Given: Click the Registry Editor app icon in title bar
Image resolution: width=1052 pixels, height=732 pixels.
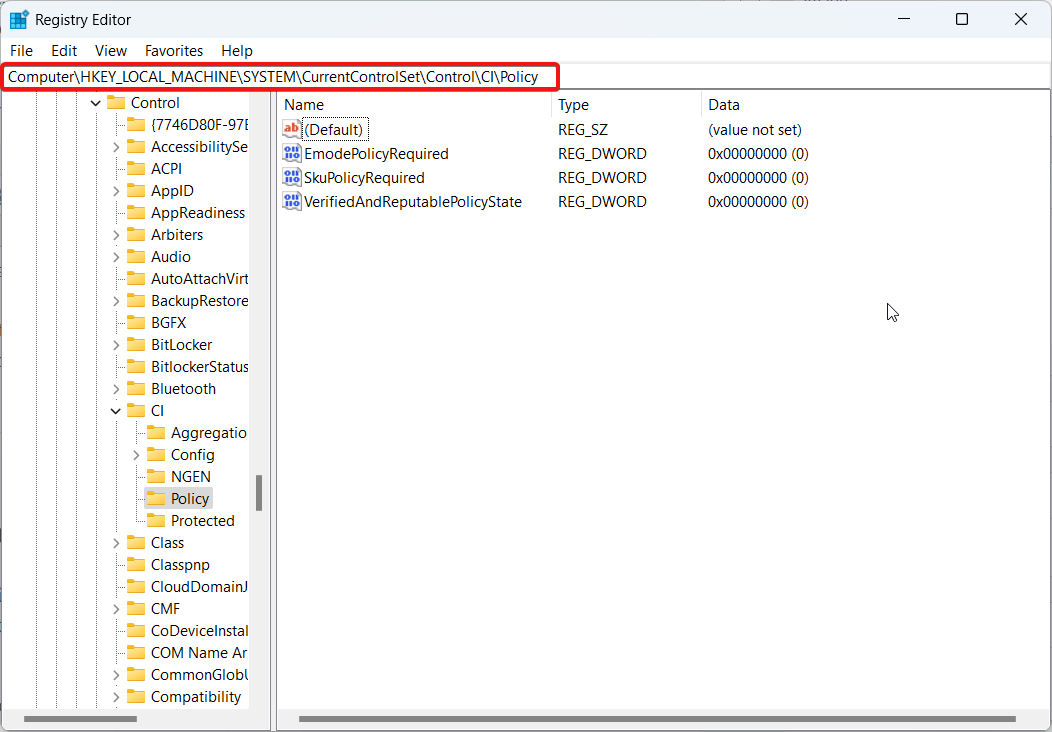Looking at the screenshot, I should [19, 19].
